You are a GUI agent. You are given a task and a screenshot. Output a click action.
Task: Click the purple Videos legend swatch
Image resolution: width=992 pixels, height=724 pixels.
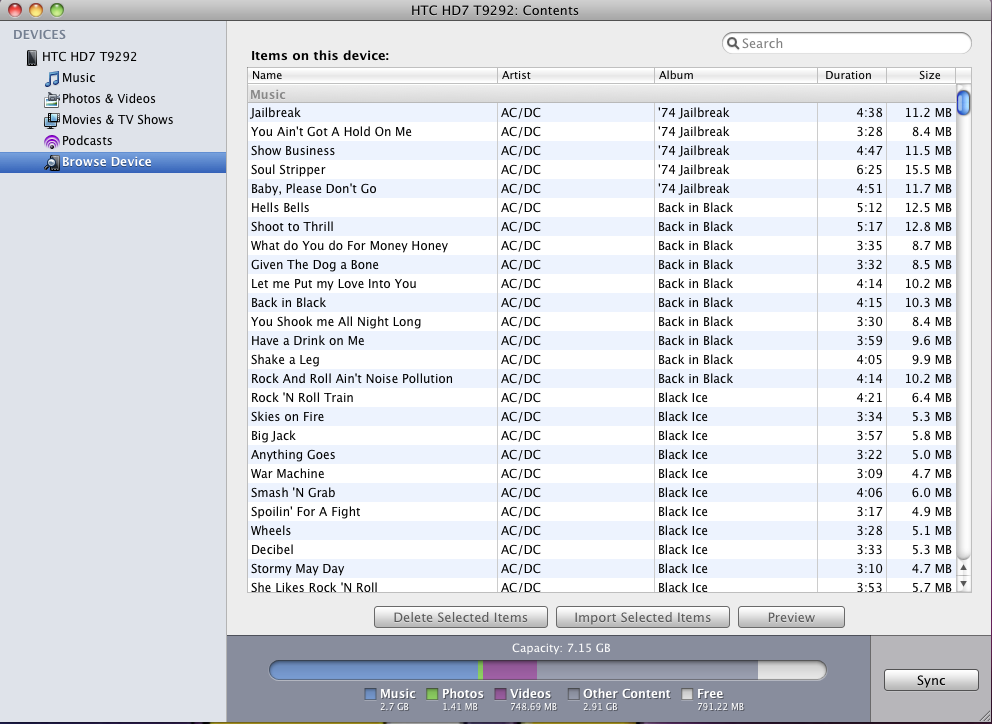click(x=500, y=694)
